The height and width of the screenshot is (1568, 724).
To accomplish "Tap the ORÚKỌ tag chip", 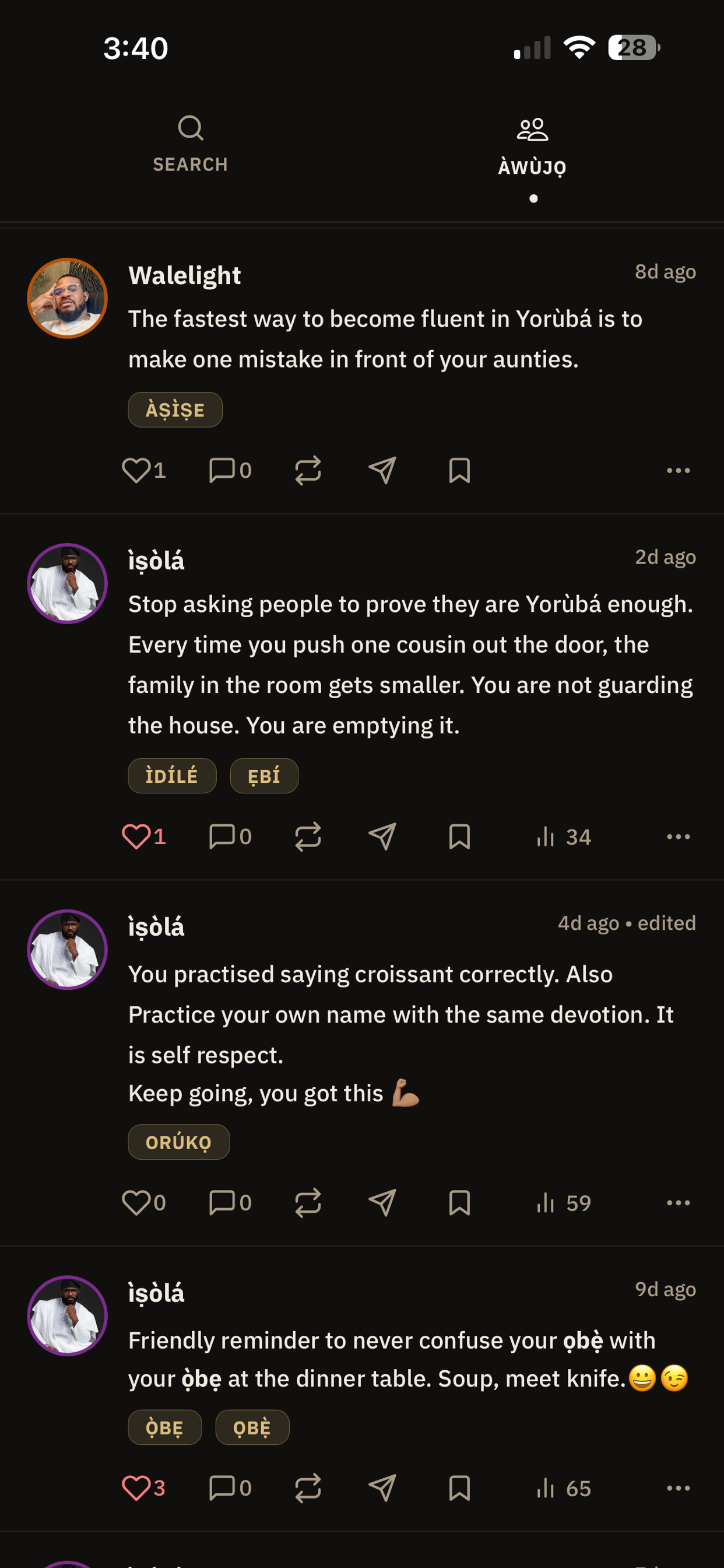I will coord(179,1142).
